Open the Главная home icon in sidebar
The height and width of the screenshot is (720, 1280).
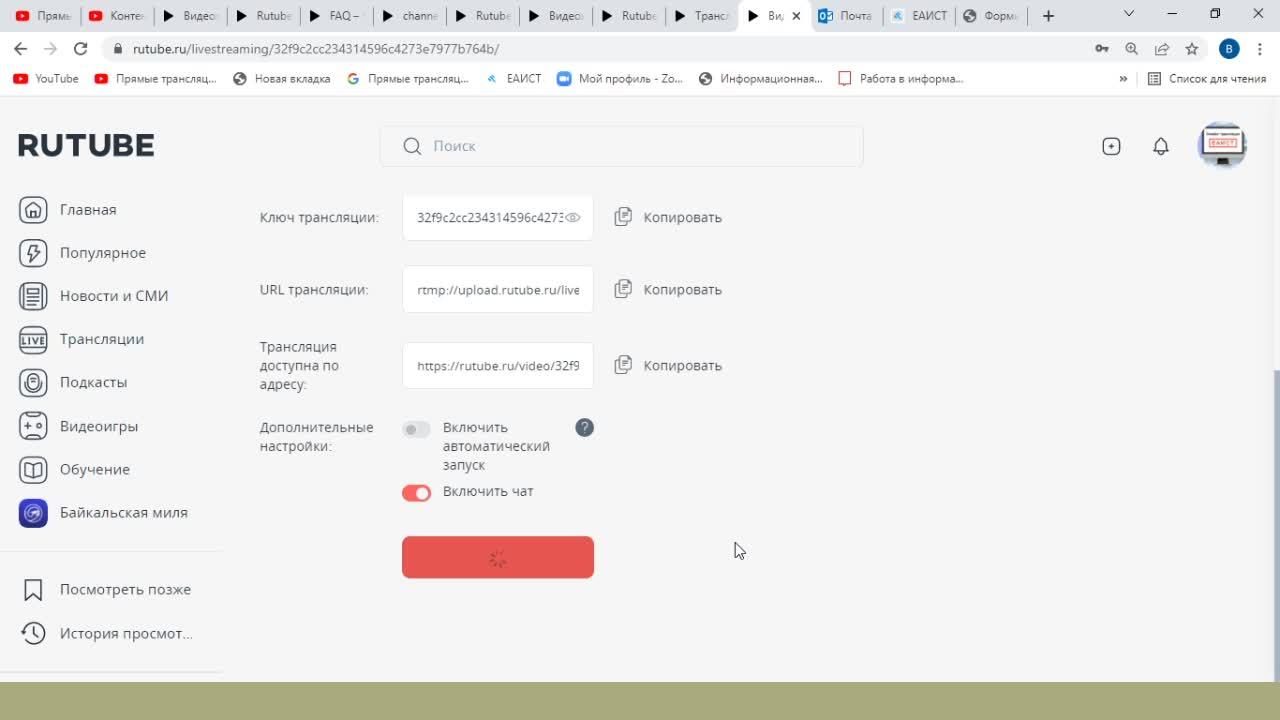(x=33, y=209)
